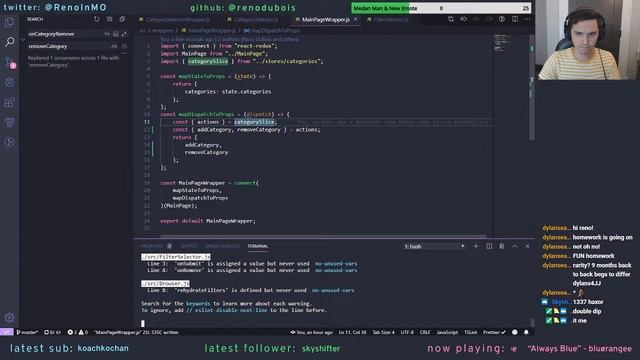This screenshot has width=640, height=360.
Task: Toggle Use Regular Expression in search field
Action: [124, 34]
